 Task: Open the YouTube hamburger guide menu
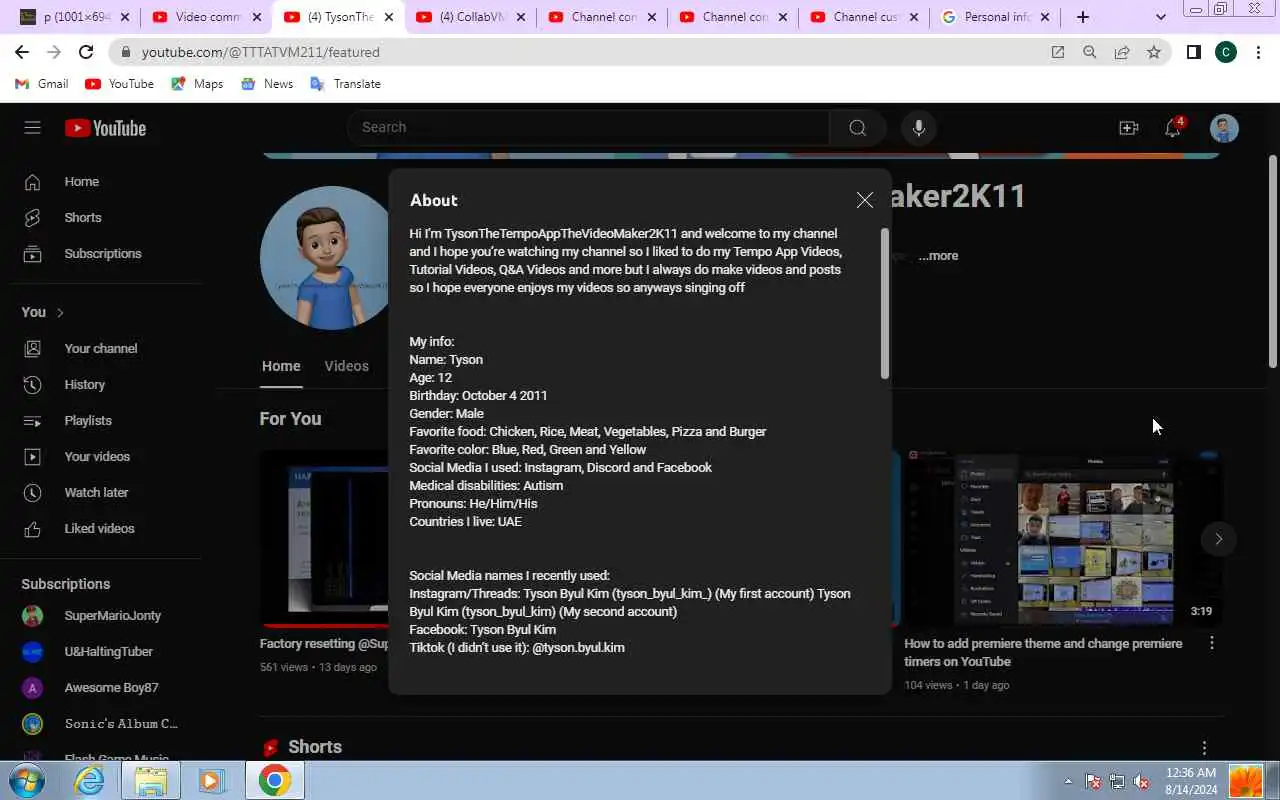32,127
